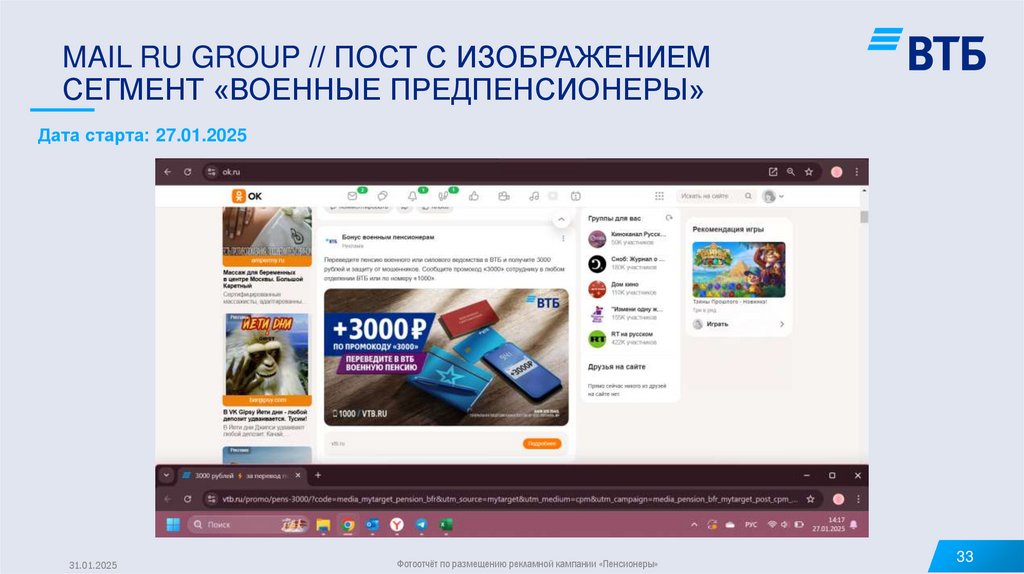1024x574 pixels.
Task: Open notifications bell in OK header
Action: tap(413, 196)
